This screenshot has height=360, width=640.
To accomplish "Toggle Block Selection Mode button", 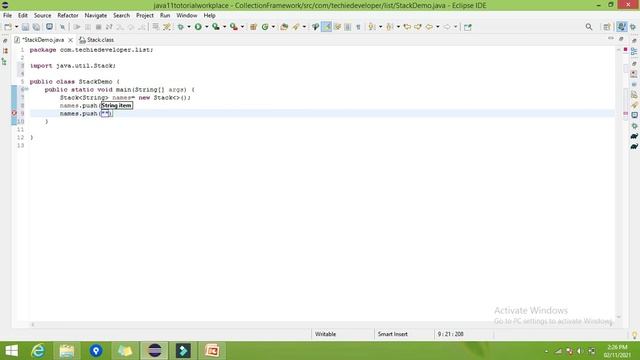I will [x=348, y=27].
